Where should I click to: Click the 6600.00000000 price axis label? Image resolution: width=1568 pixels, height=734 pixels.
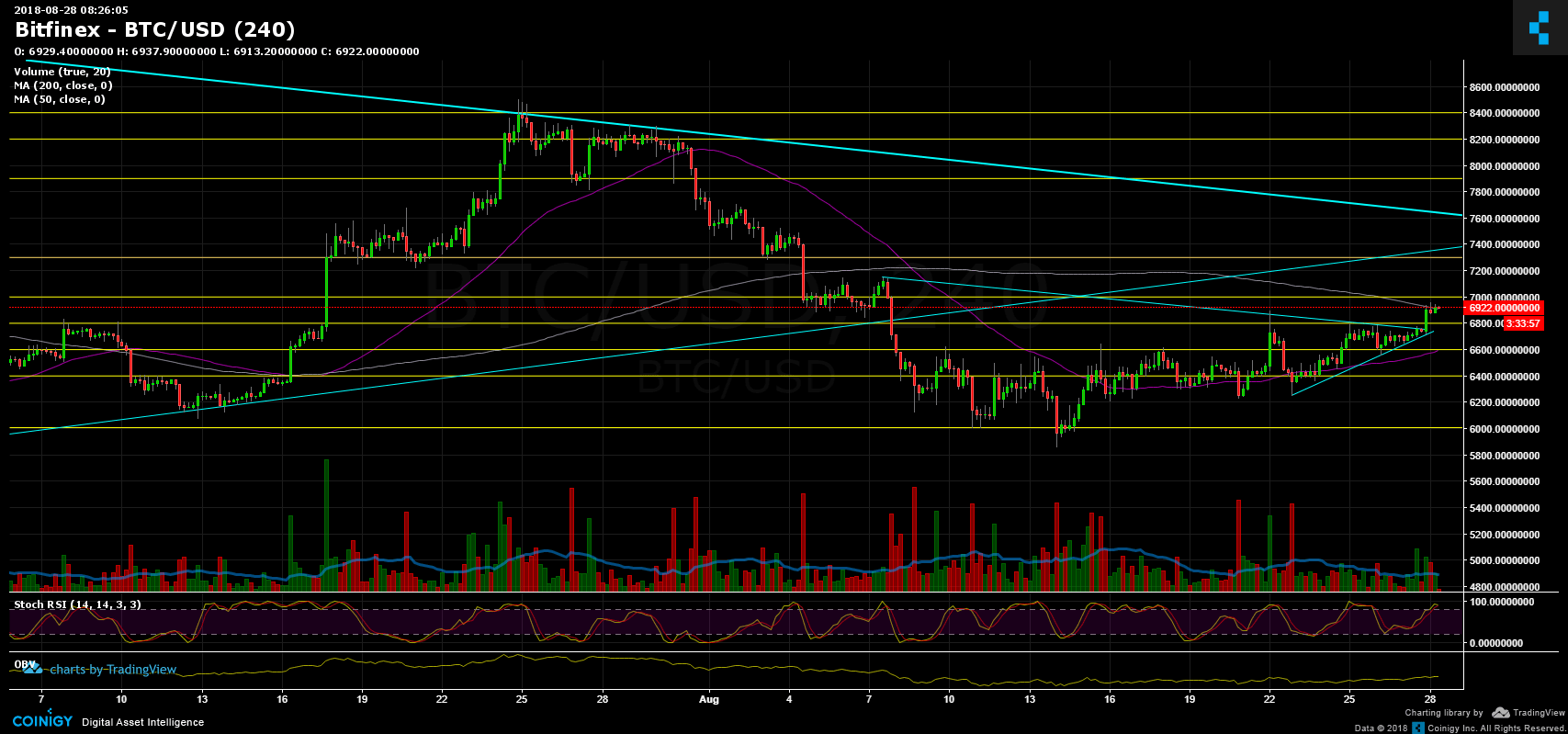(x=1504, y=350)
